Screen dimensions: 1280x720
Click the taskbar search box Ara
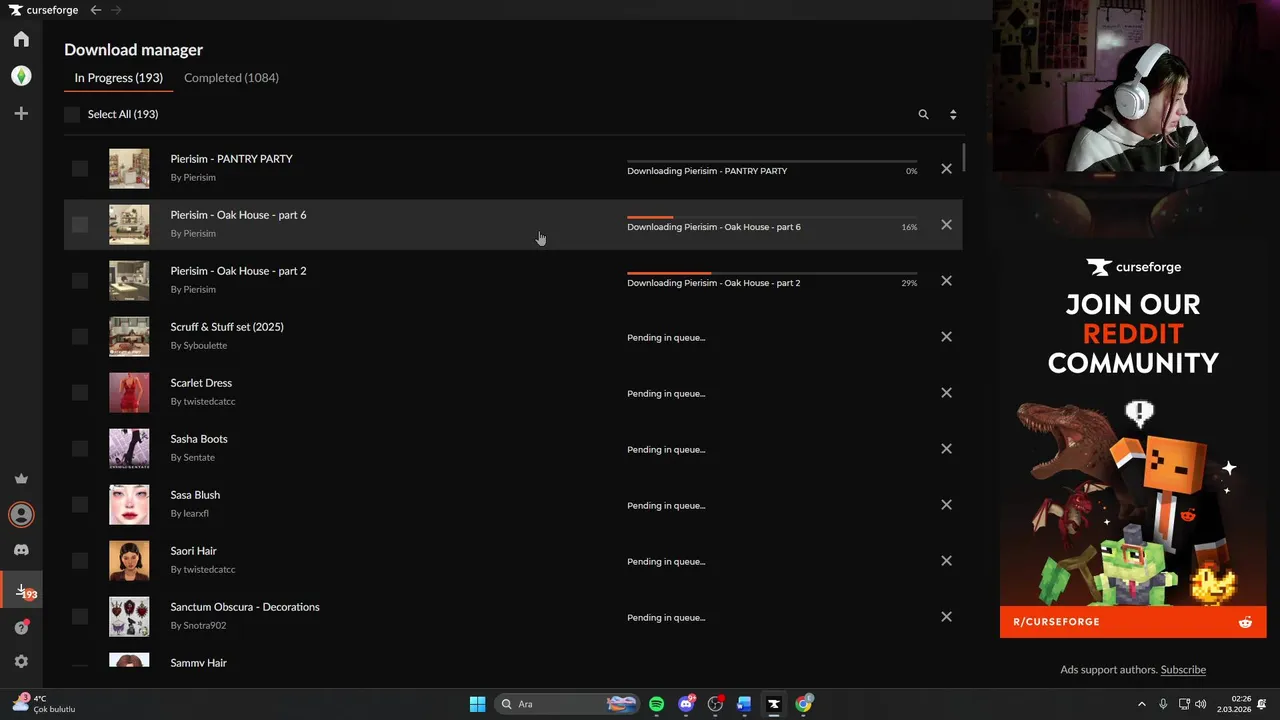568,704
